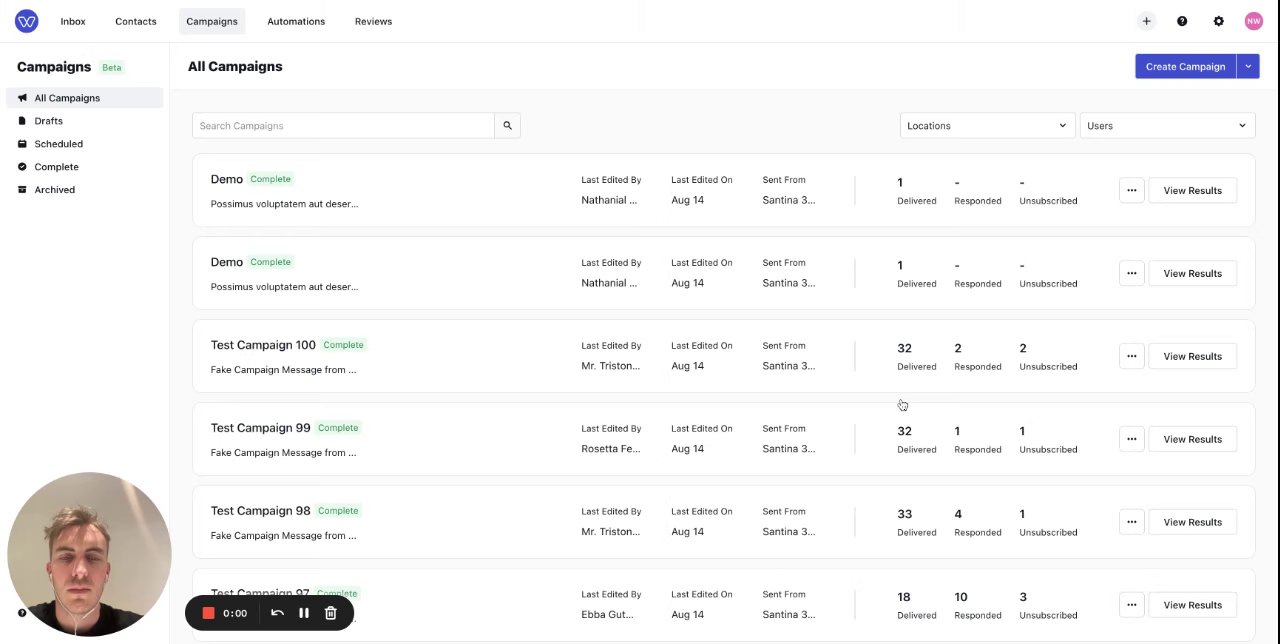The height and width of the screenshot is (644, 1280).
Task: Click the NW user avatar
Action: [x=1253, y=21]
